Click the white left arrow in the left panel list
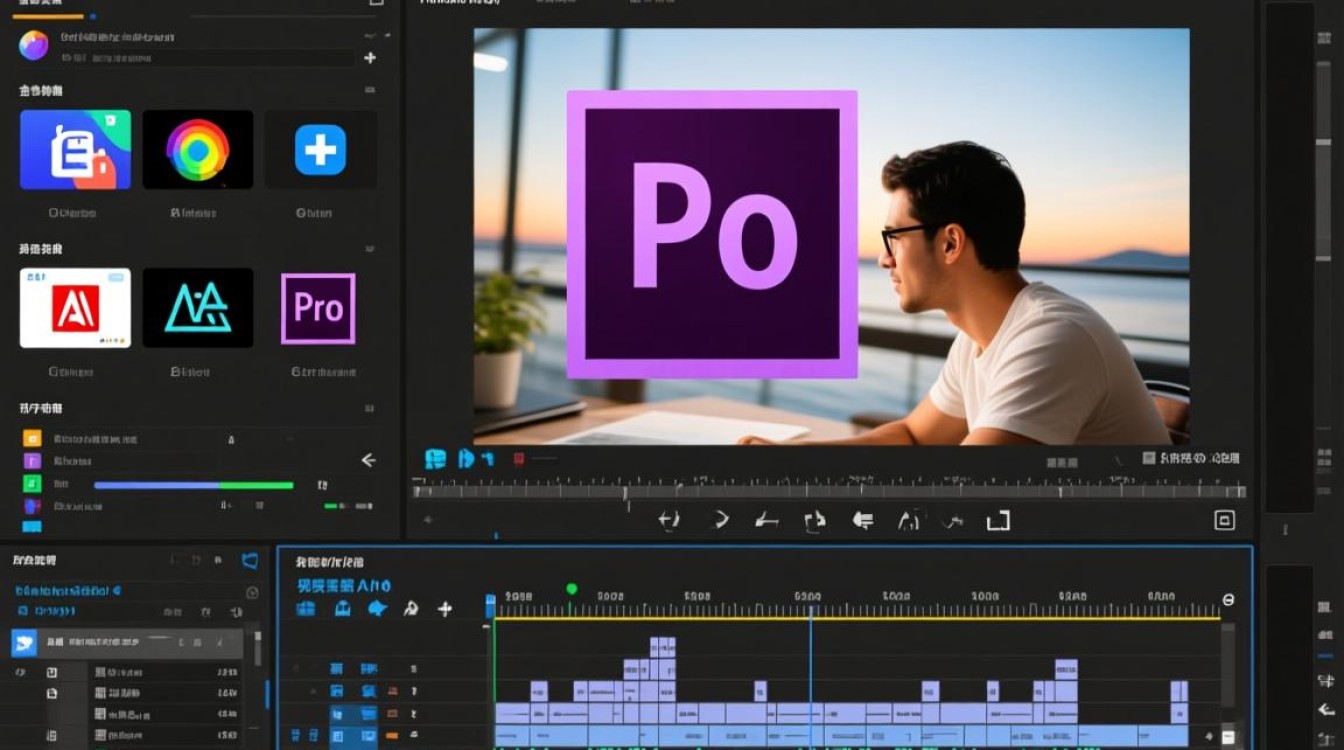The width and height of the screenshot is (1344, 750). pyautogui.click(x=368, y=460)
